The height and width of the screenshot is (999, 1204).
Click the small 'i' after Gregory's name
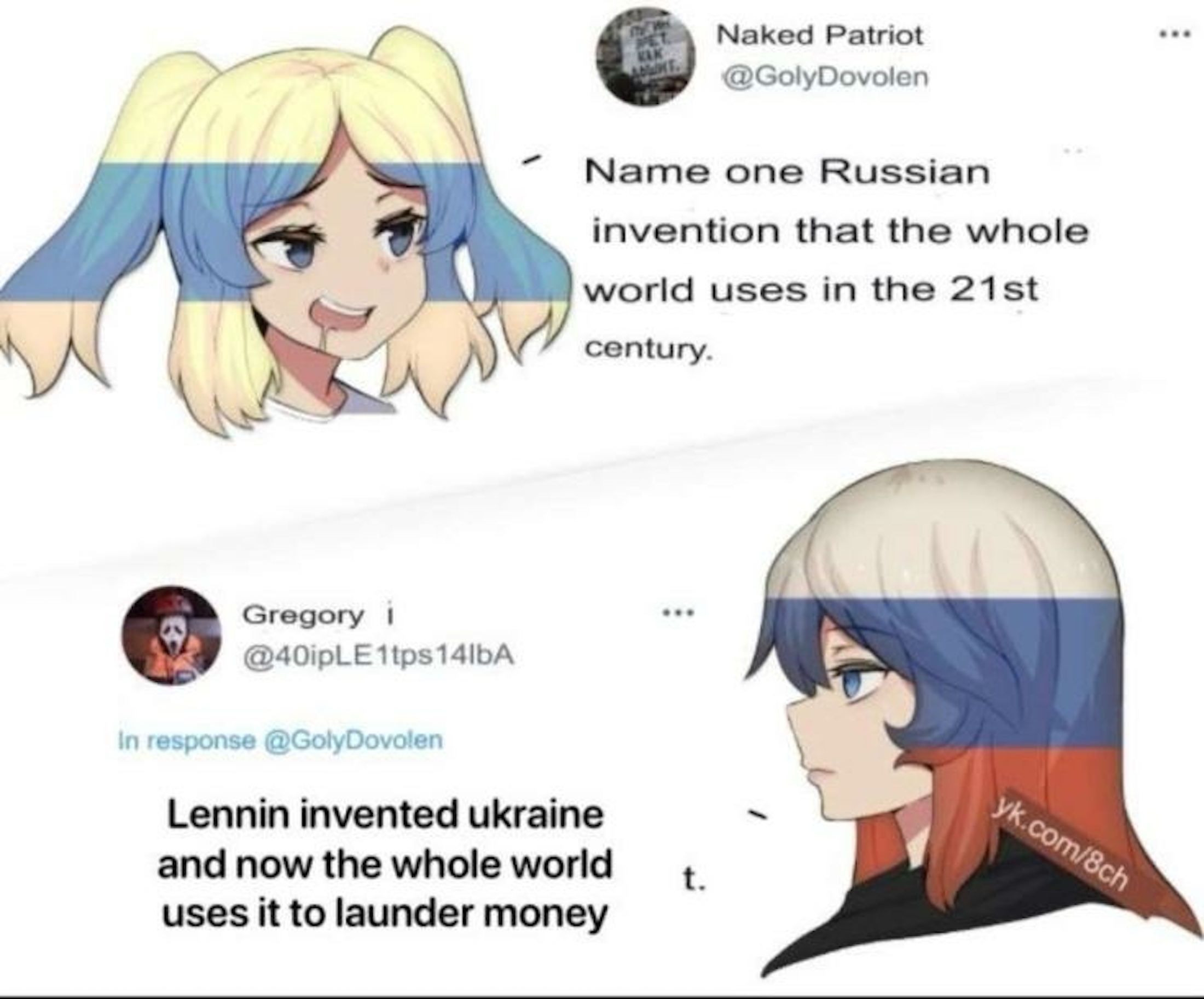tap(390, 615)
